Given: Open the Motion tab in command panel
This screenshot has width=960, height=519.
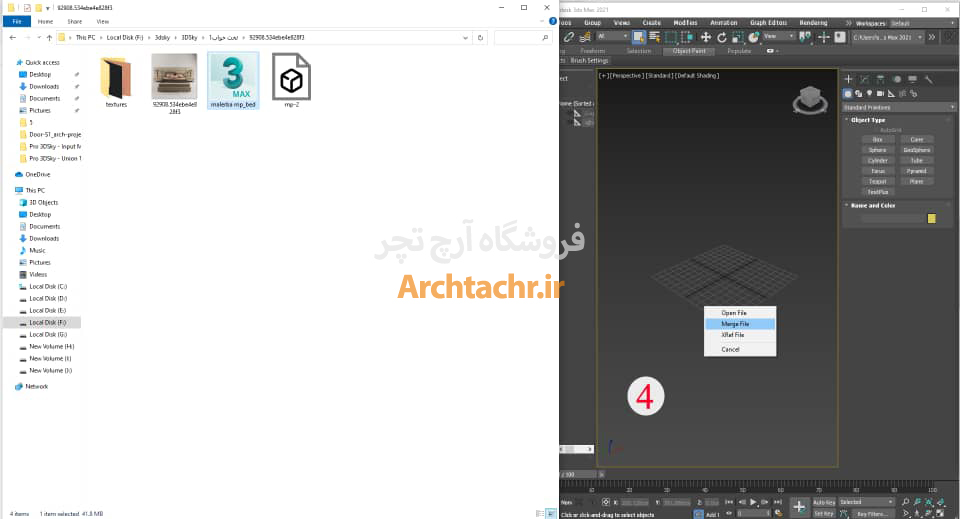Looking at the screenshot, I should click(897, 79).
